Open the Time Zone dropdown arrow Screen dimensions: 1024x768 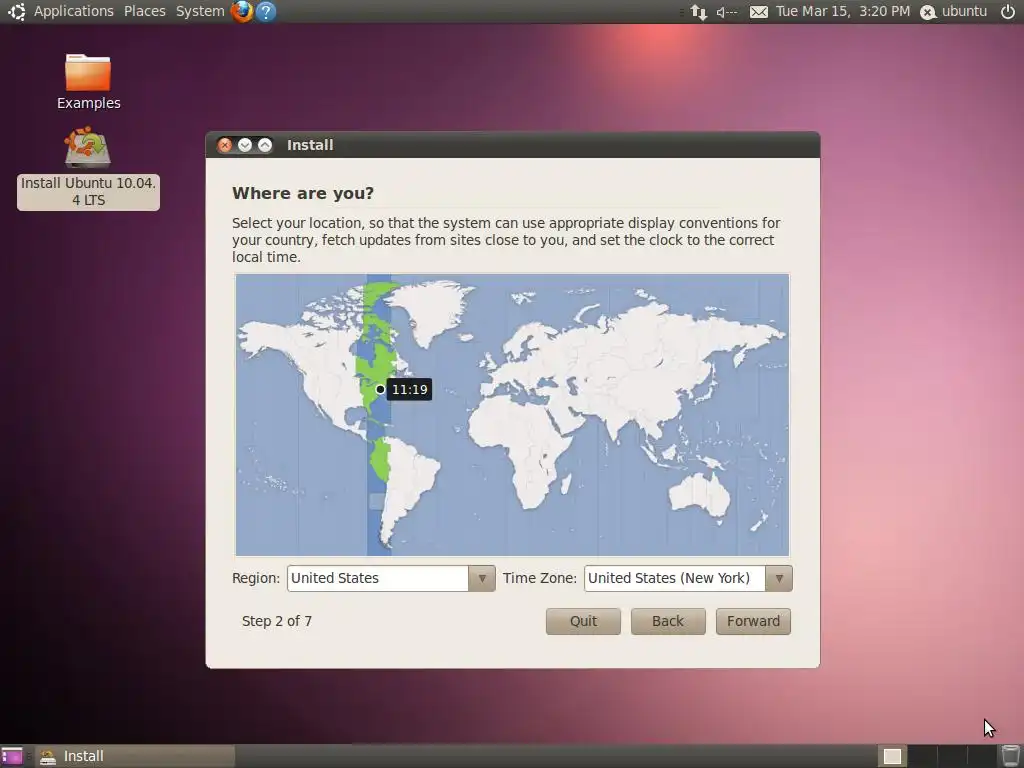778,579
